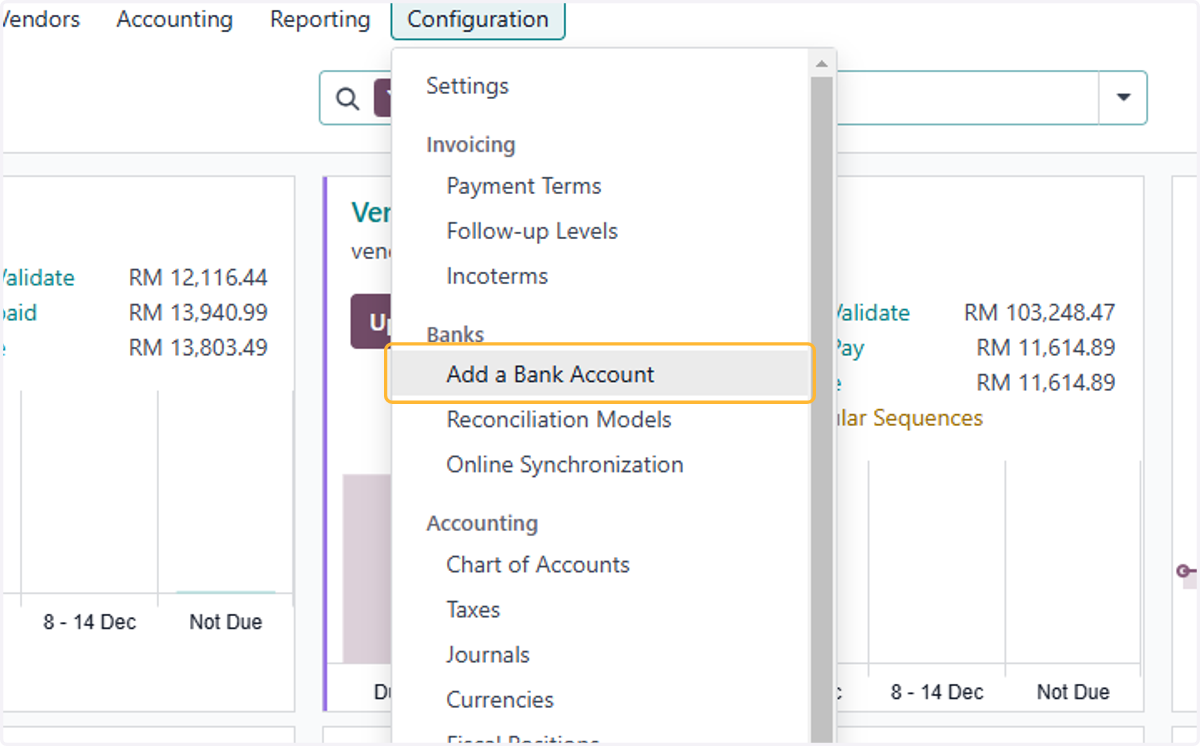Image resolution: width=1200 pixels, height=746 pixels.
Task: Click the dropdown menu scrollbar thumb
Action: pyautogui.click(x=821, y=410)
